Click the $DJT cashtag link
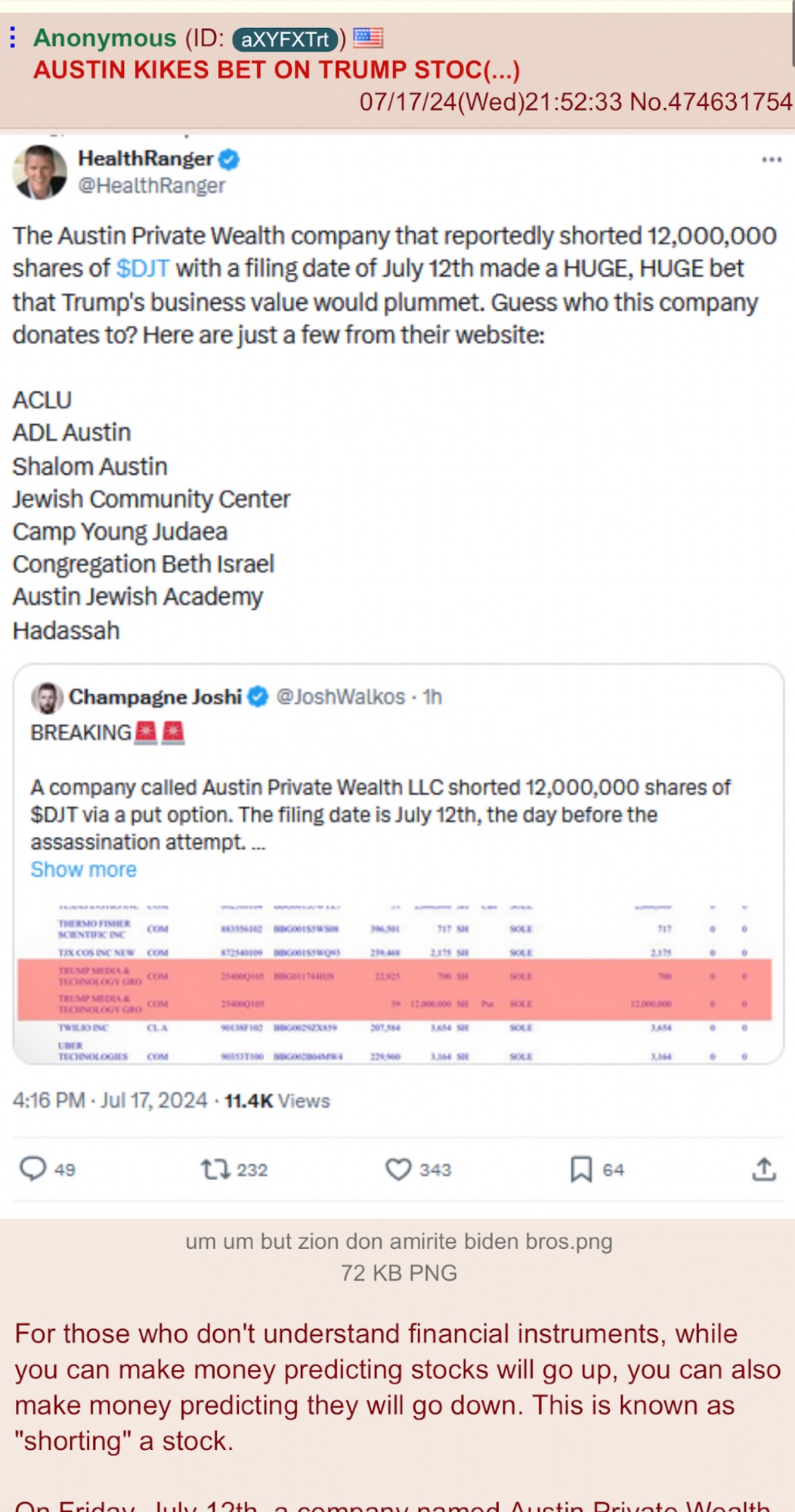 (143, 268)
